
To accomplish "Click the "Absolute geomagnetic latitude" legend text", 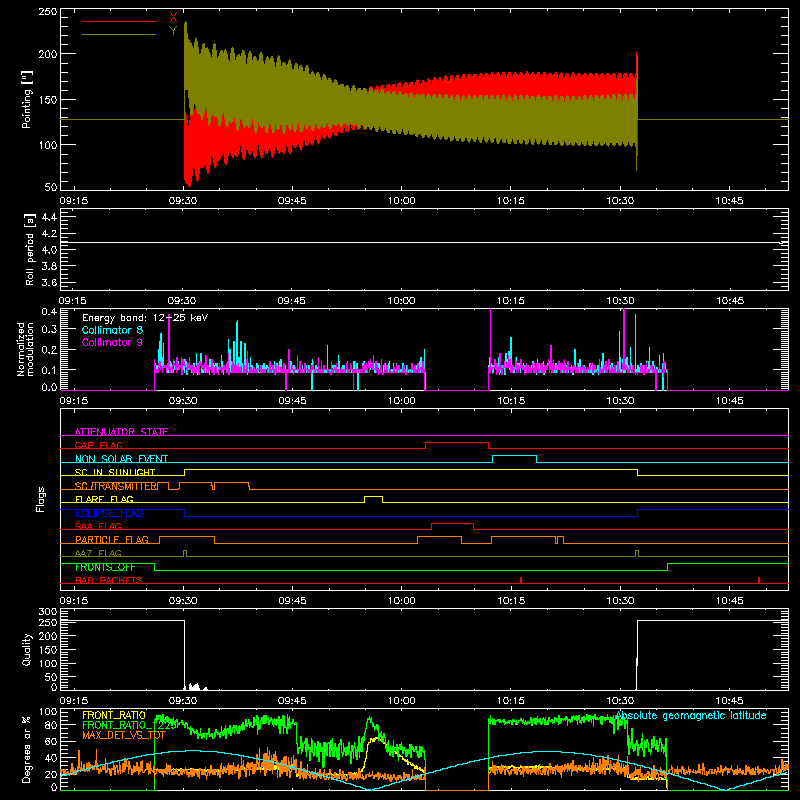I will click(691, 715).
